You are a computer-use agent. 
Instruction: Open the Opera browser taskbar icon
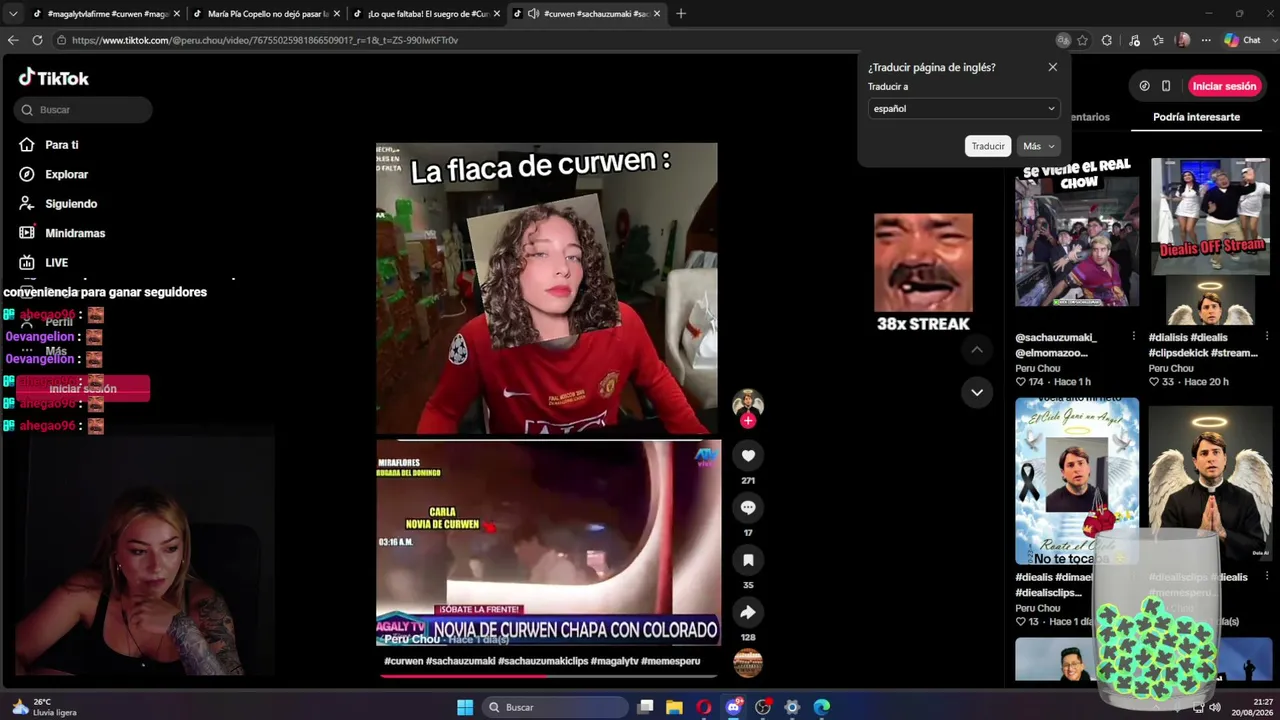704,707
